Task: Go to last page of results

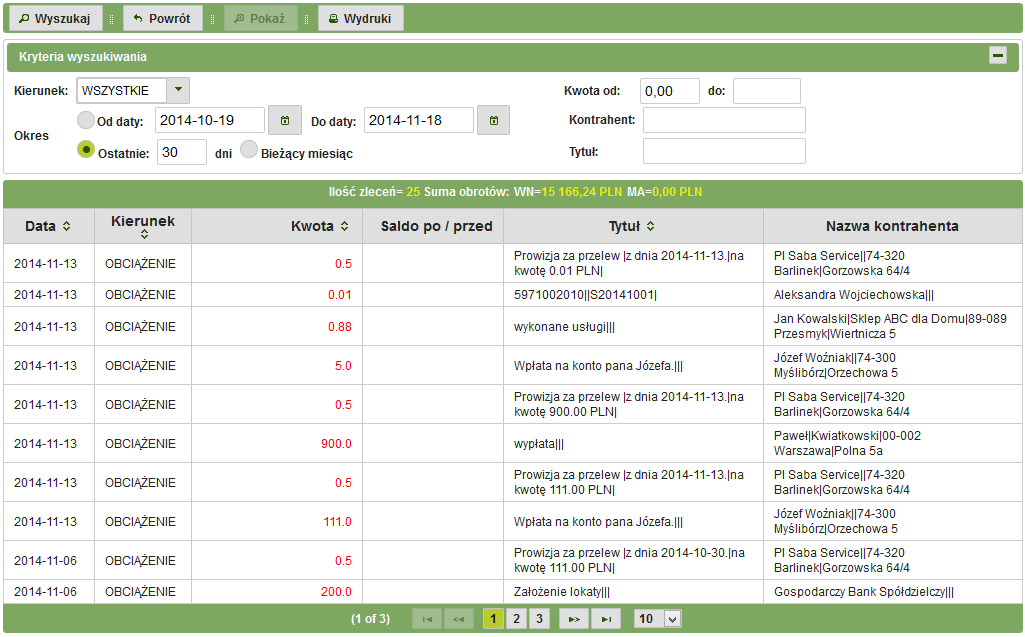Action: pyautogui.click(x=606, y=619)
